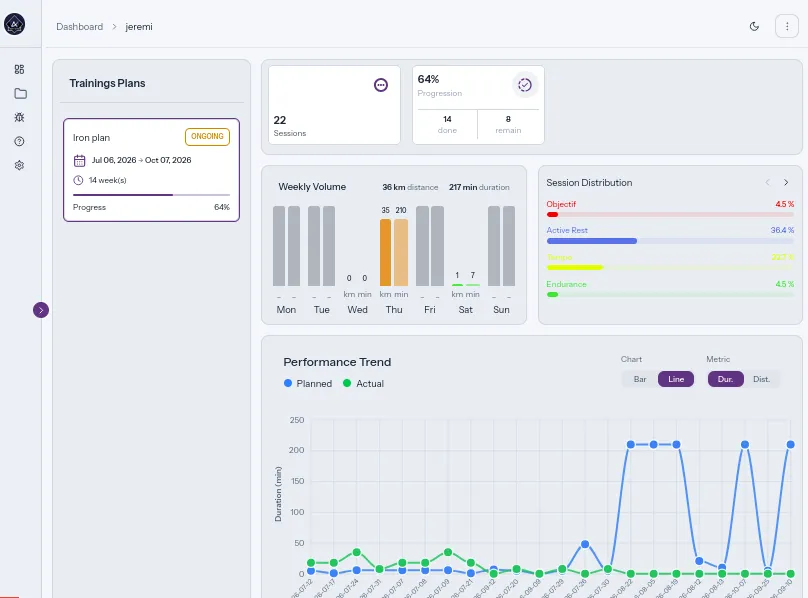Click the Performance Trend title
808x598 pixels.
tap(337, 362)
